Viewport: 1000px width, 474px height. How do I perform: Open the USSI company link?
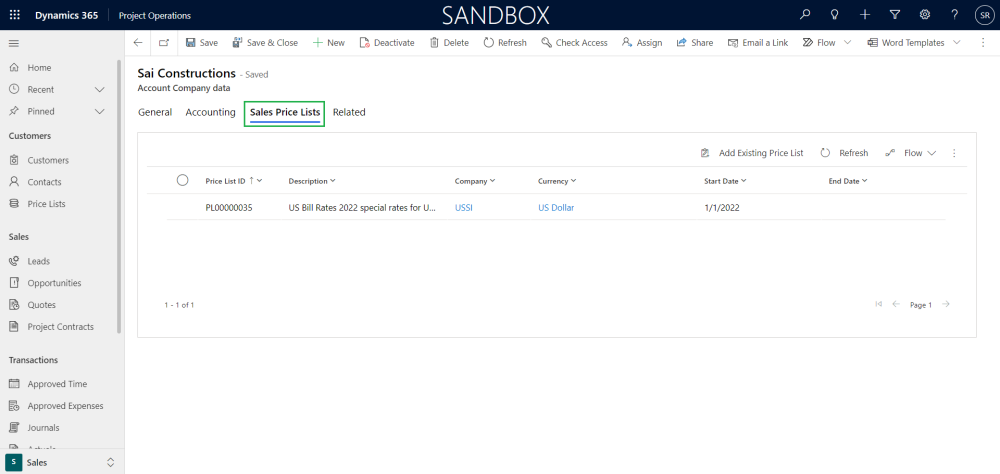point(464,207)
